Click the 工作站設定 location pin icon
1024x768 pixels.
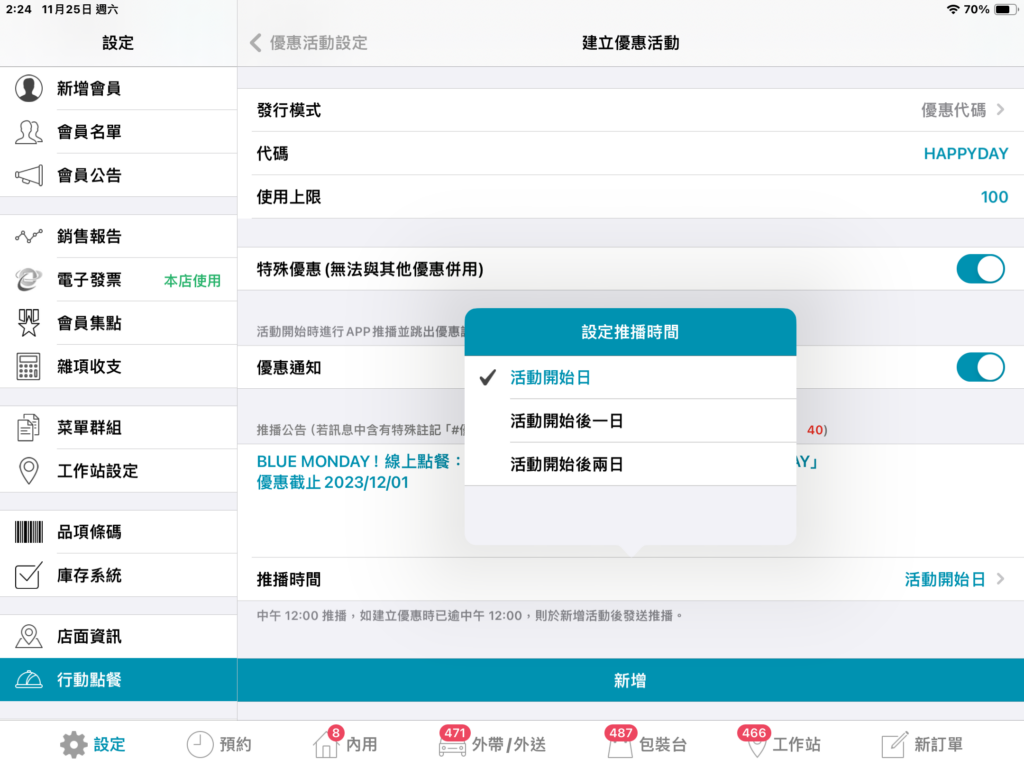(29, 471)
